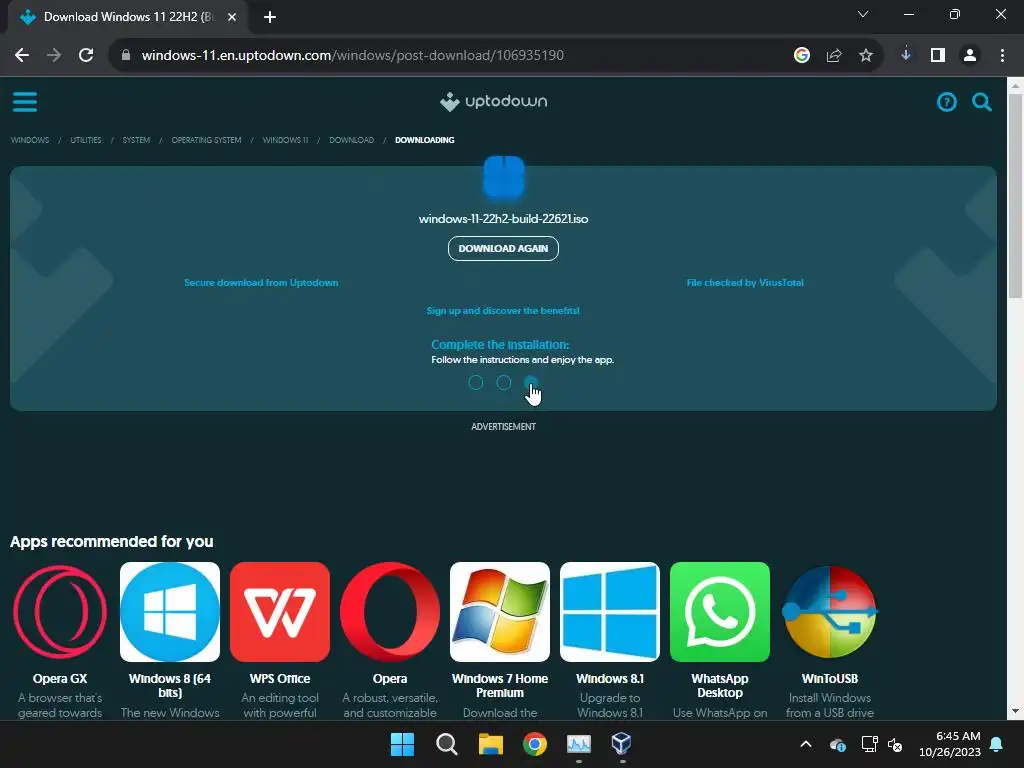Open the help question mark icon

coord(946,102)
